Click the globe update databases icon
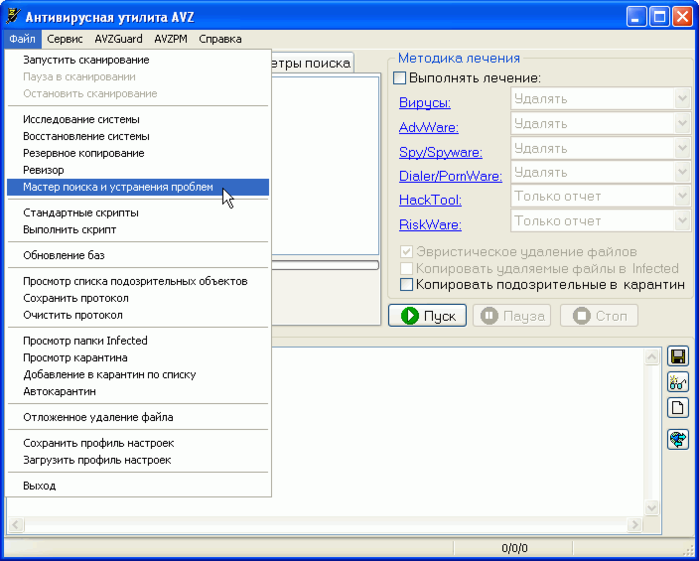This screenshot has width=699, height=561. (x=678, y=439)
